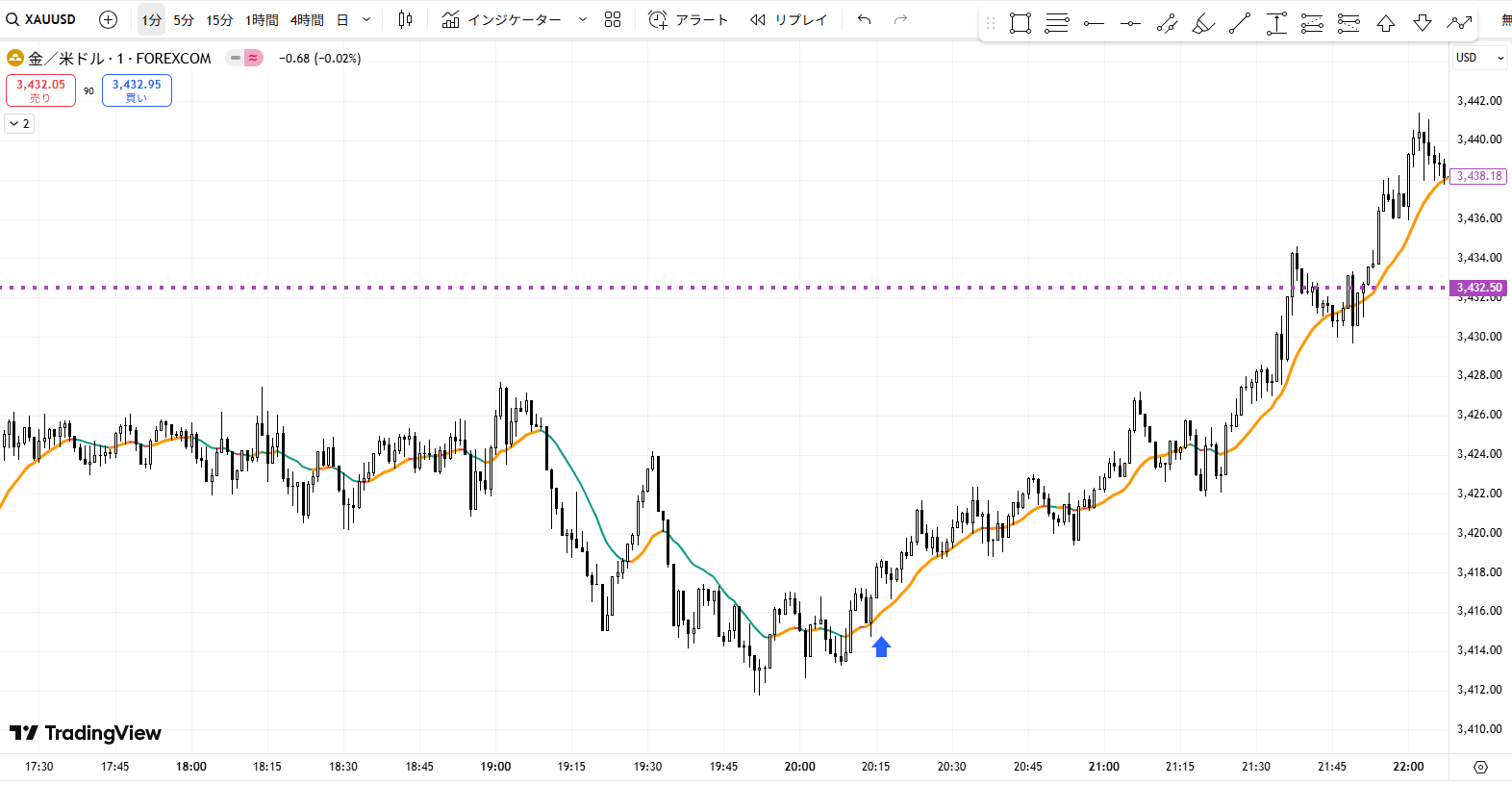The height and width of the screenshot is (785, 1512).
Task: Click the undo arrow icon
Action: point(865,19)
